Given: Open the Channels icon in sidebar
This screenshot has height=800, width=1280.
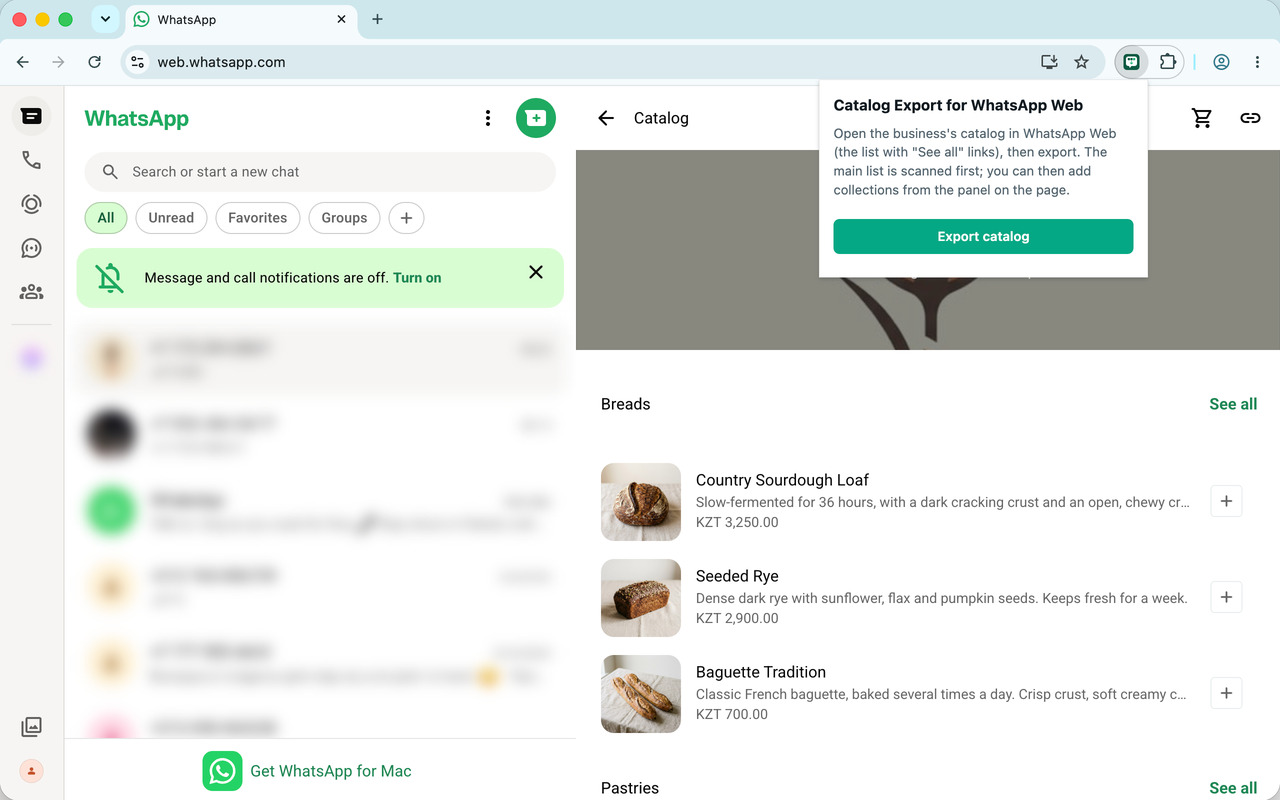Looking at the screenshot, I should 31,248.
